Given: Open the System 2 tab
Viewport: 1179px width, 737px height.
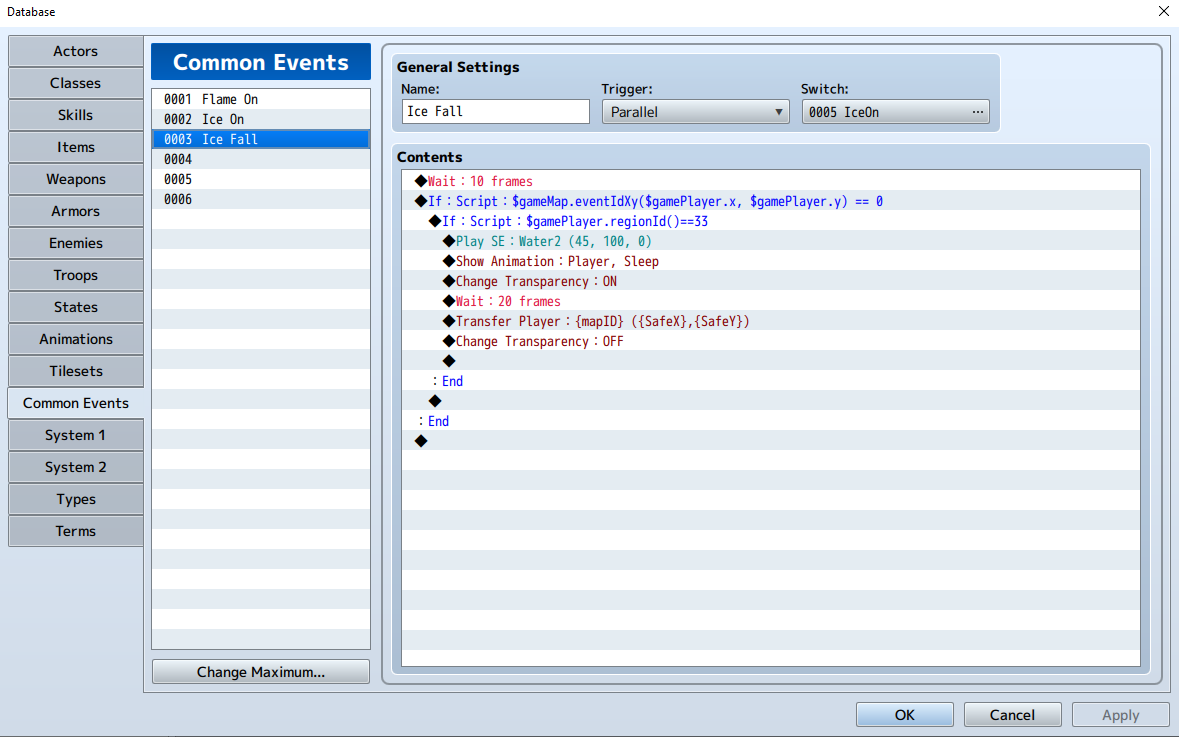Looking at the screenshot, I should 75,467.
